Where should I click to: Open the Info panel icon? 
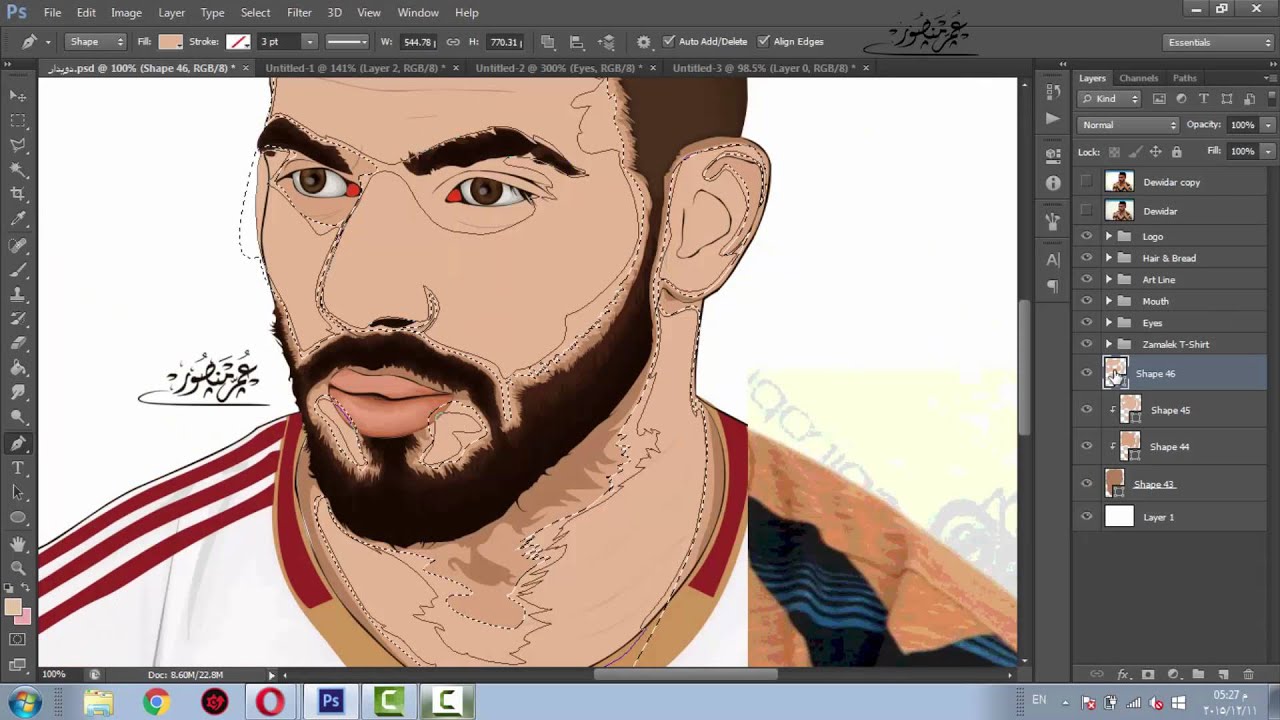click(1052, 183)
